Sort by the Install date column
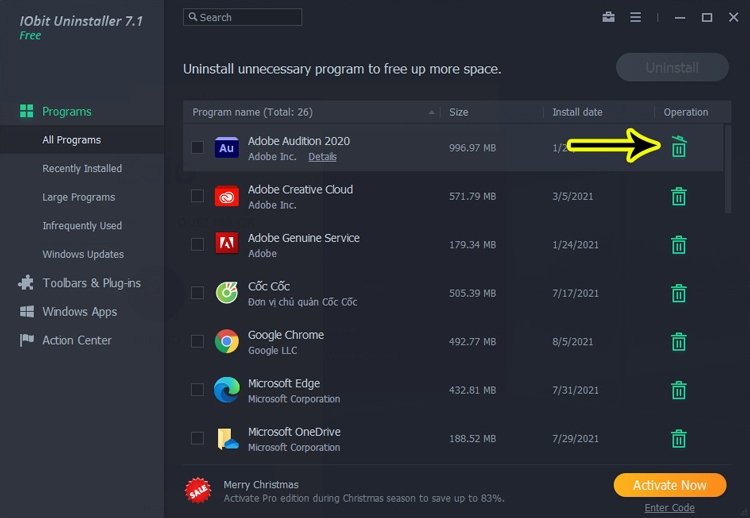750x518 pixels. tap(577, 112)
